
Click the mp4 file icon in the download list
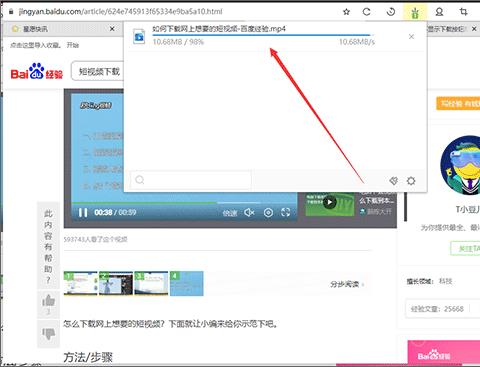[139, 36]
